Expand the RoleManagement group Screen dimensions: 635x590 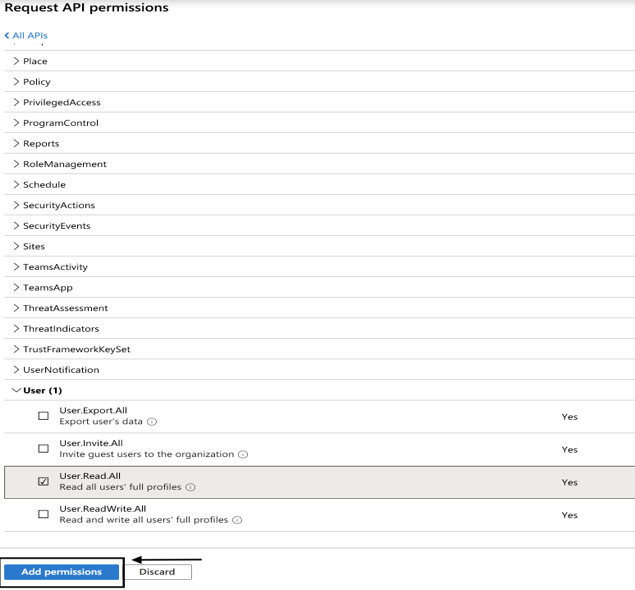[x=63, y=164]
